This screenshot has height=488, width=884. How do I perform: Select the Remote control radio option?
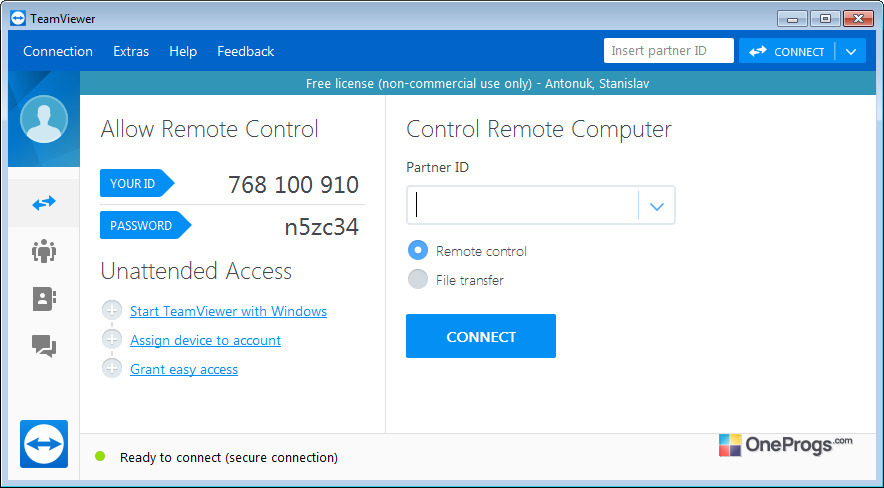418,250
